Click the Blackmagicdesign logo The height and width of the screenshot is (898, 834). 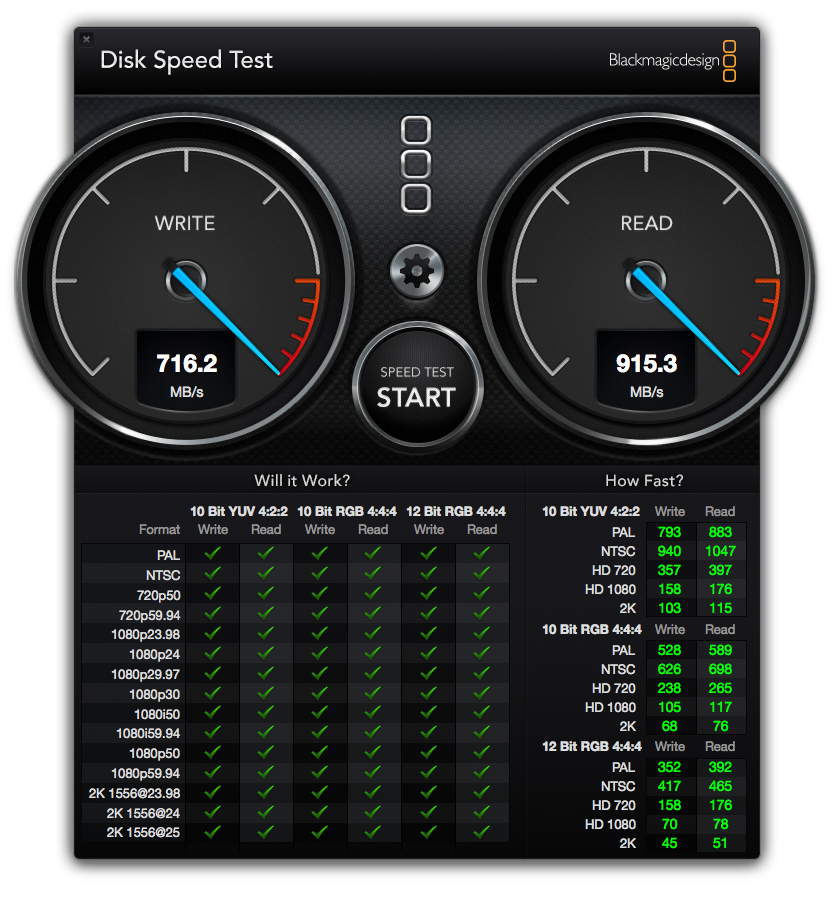coord(672,61)
